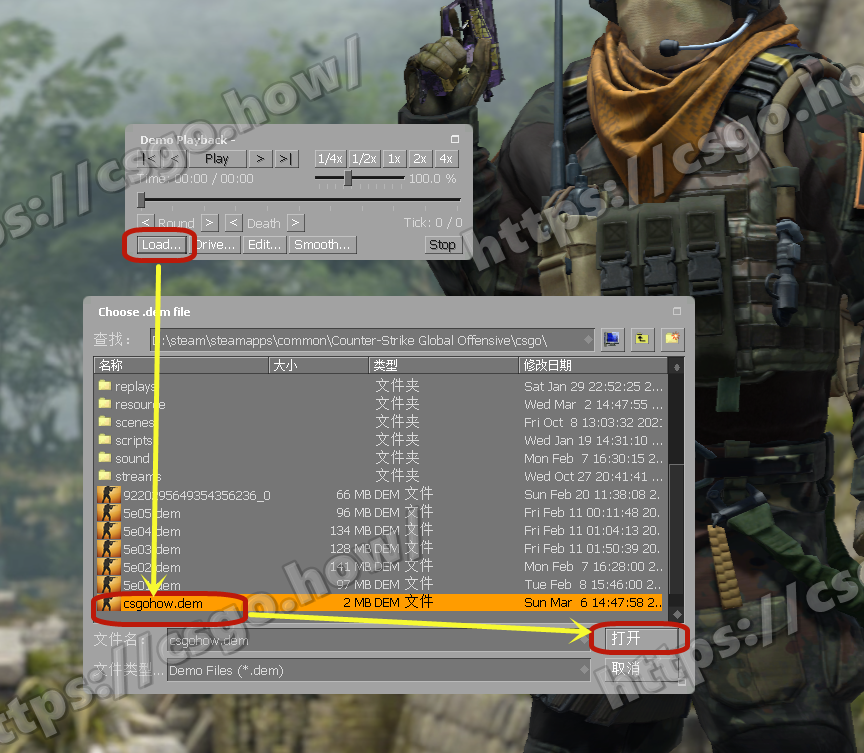Minimize the Demo Playback panel icon
This screenshot has height=753, width=864.
455,139
